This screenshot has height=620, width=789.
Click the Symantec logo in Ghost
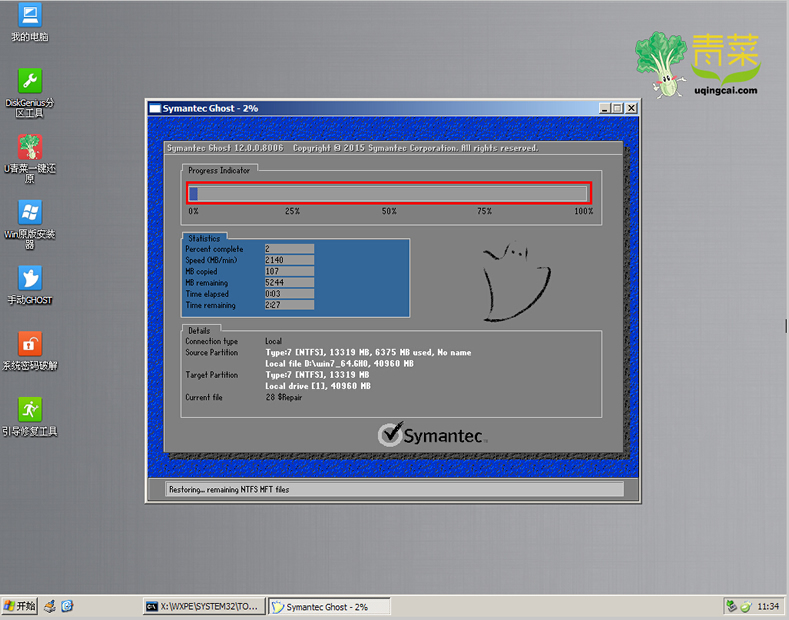tap(432, 435)
